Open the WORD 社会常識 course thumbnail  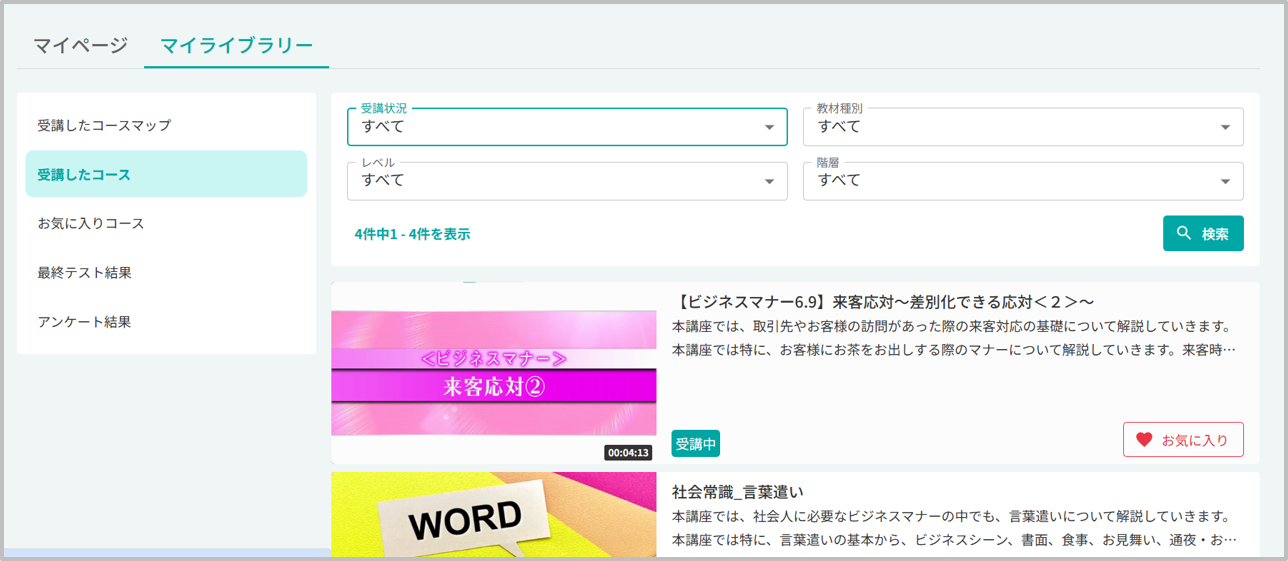[x=494, y=514]
